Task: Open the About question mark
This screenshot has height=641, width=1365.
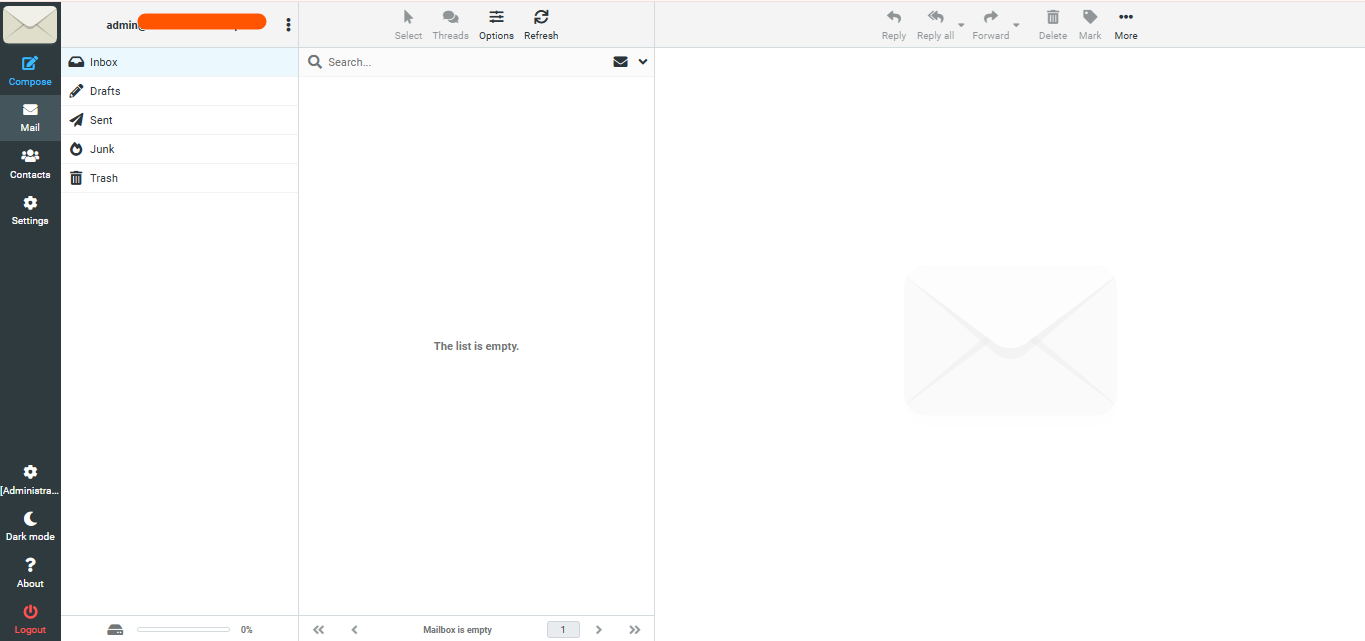Action: [30, 573]
